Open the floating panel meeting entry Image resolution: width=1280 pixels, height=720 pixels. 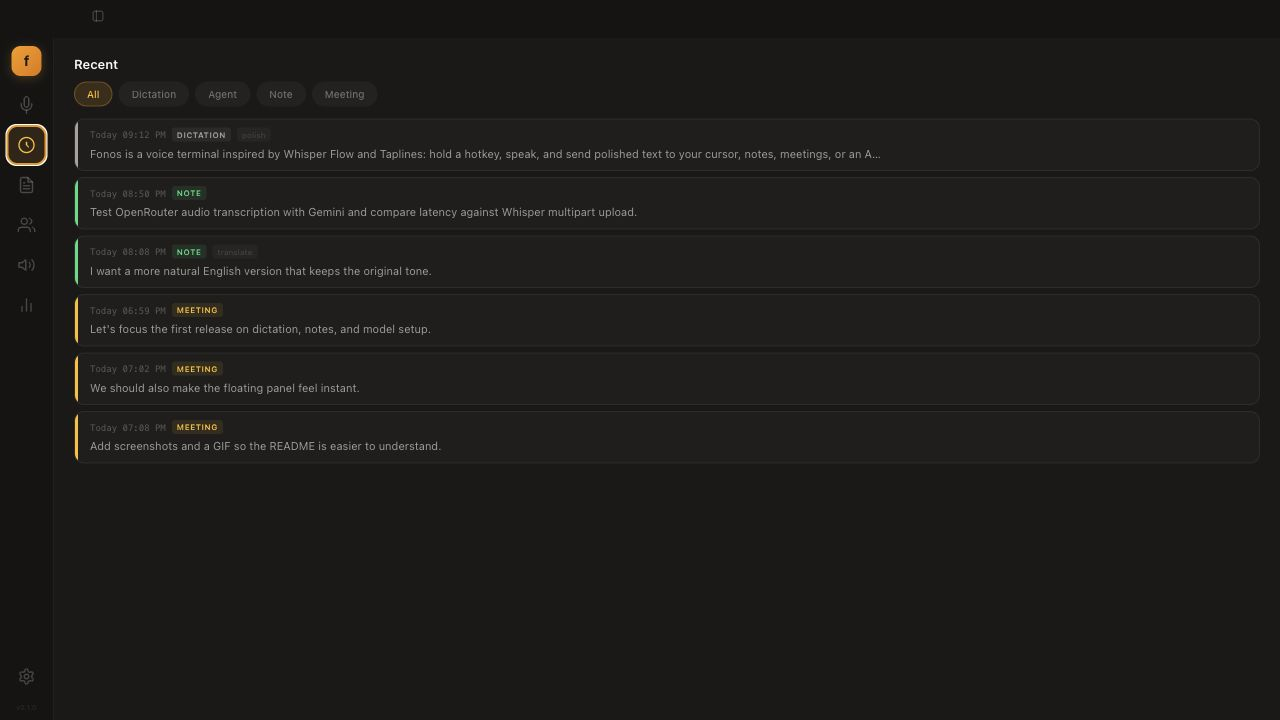[x=667, y=379]
